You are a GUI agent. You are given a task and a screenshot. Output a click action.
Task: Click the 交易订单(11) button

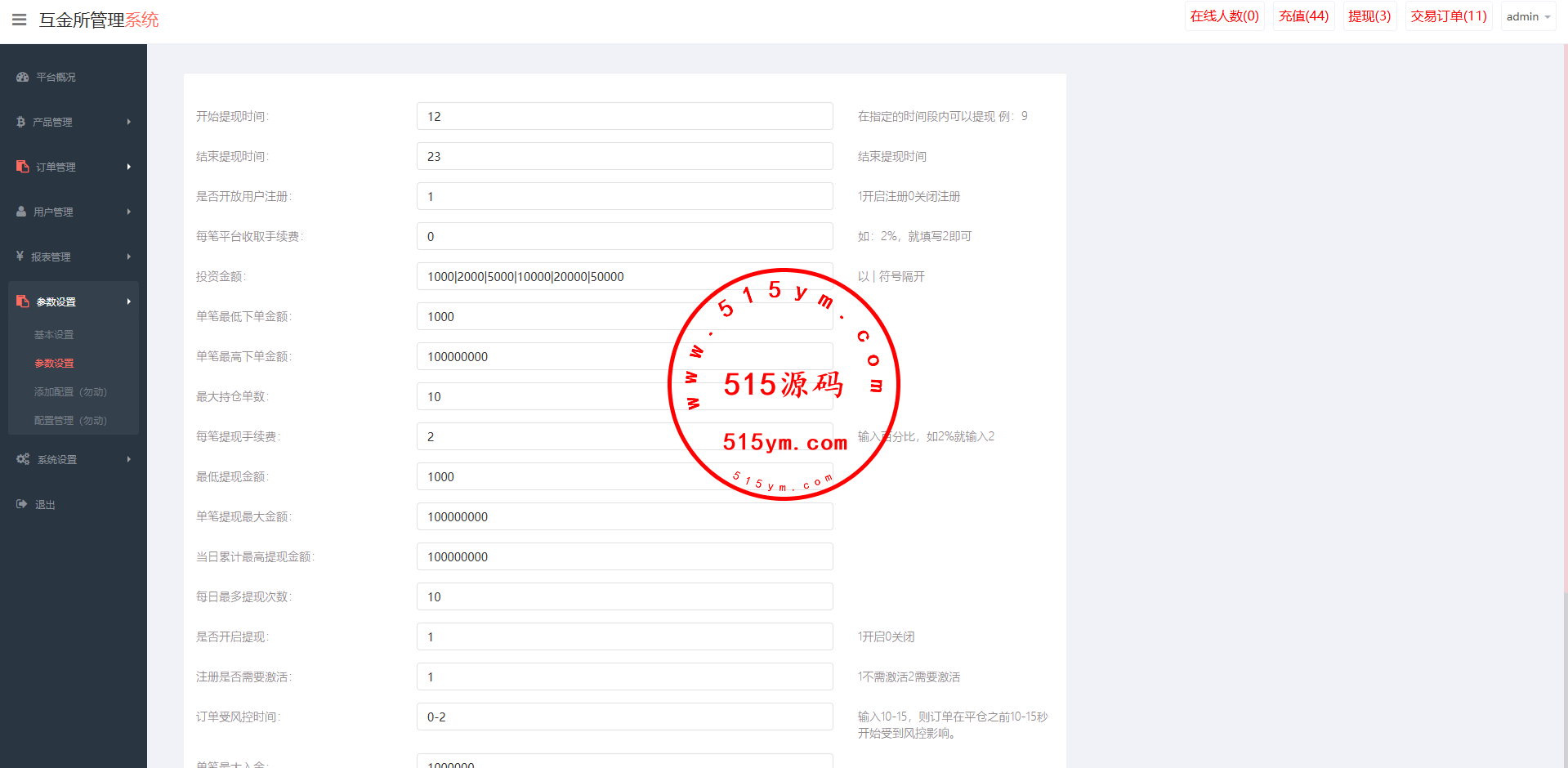pos(1448,16)
